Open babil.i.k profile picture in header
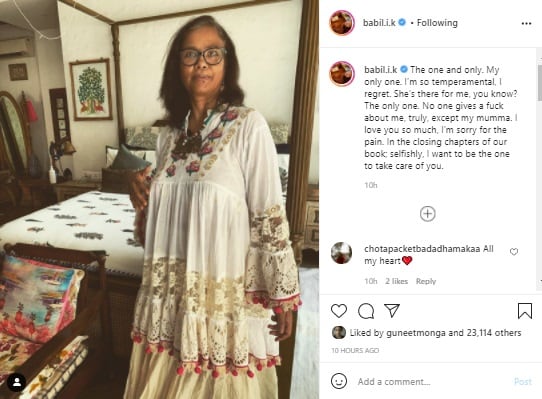This screenshot has width=542, height=399. click(x=342, y=23)
